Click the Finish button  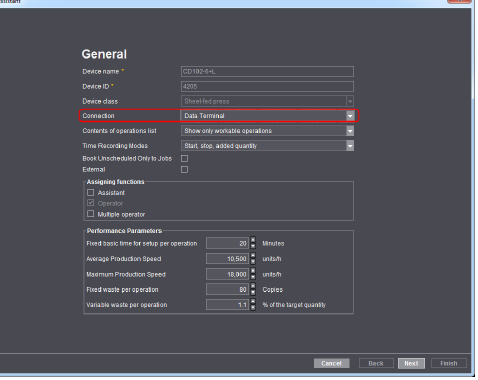click(x=449, y=363)
